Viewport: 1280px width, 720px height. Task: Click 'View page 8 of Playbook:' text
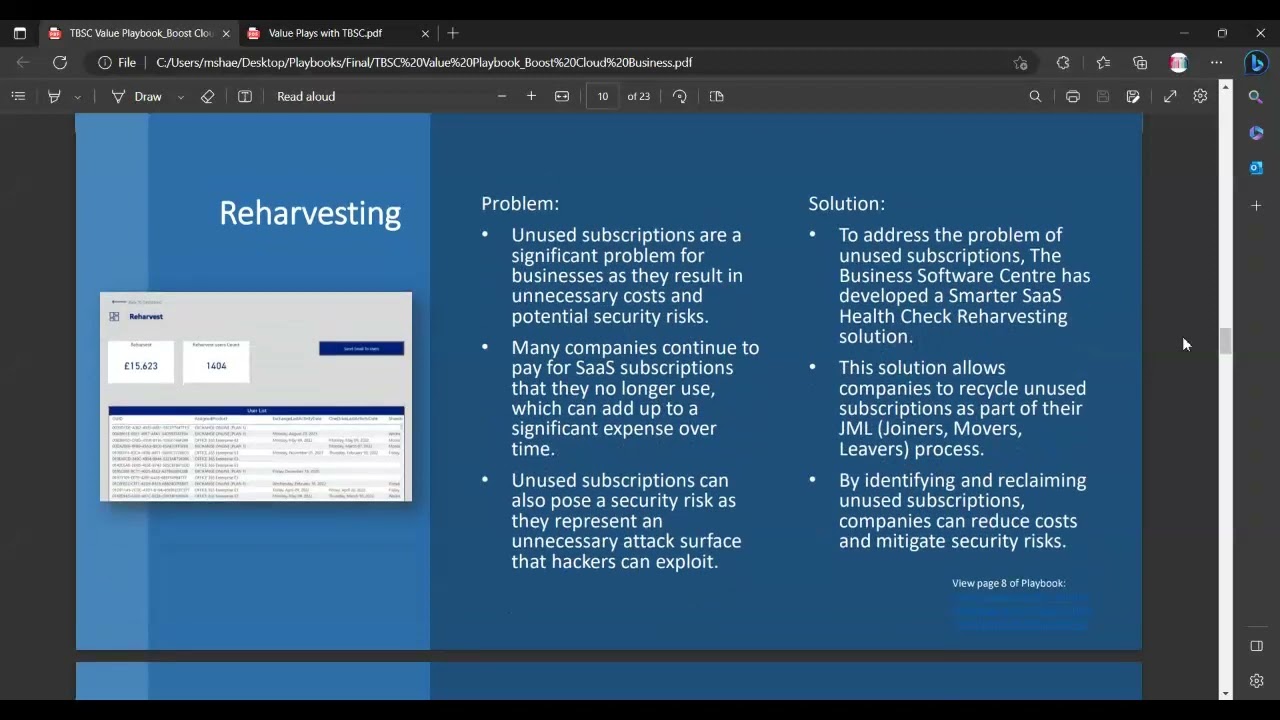tap(1009, 583)
